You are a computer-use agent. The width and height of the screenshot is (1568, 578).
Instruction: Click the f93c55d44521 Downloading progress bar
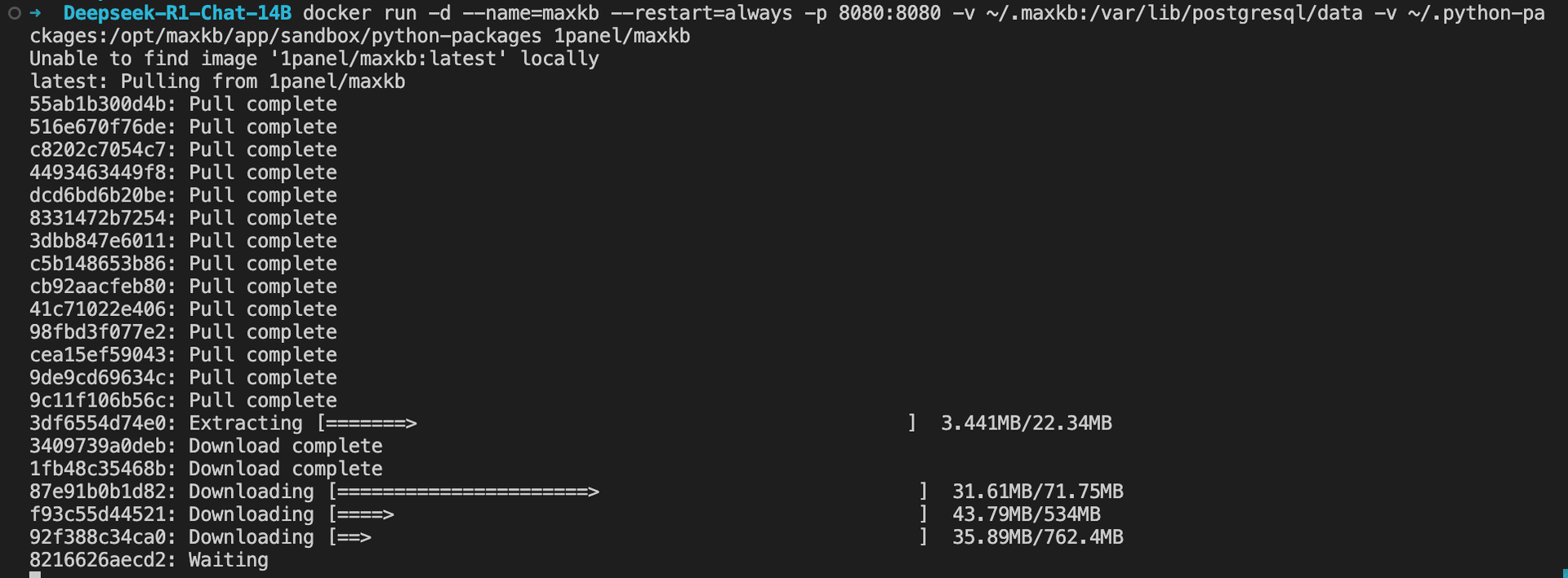628,514
